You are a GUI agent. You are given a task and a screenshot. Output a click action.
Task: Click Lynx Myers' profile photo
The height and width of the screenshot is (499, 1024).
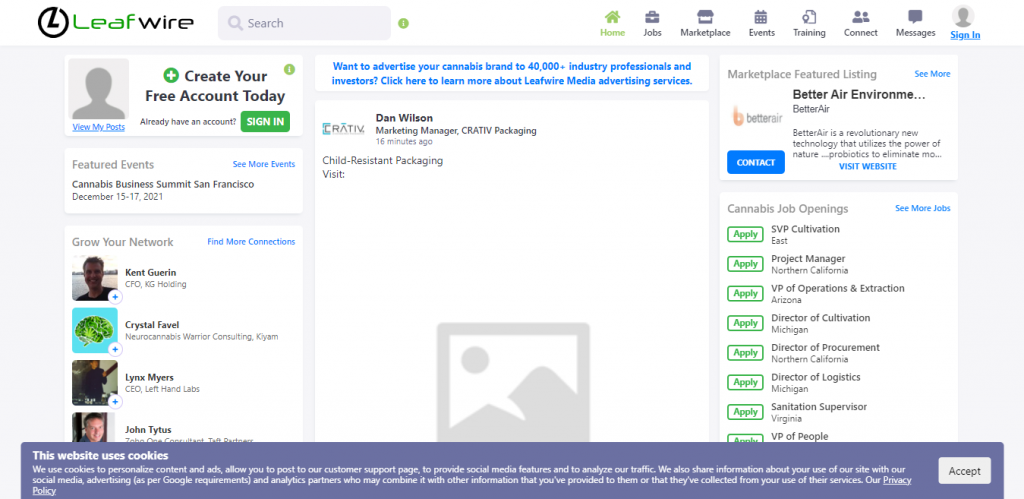tap(95, 383)
